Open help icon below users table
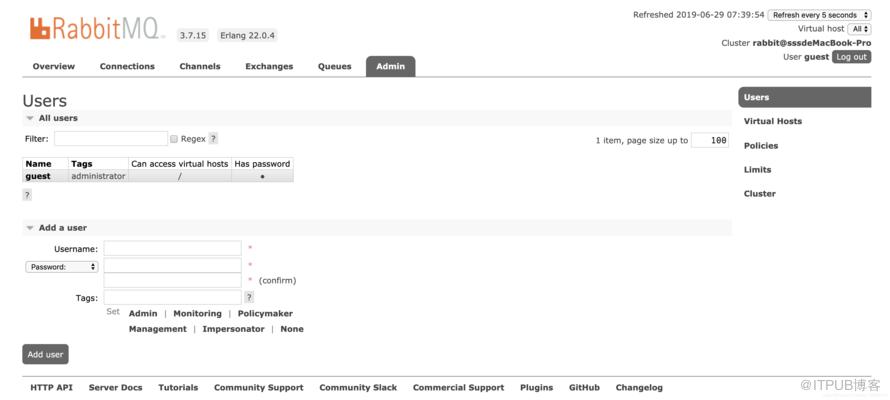This screenshot has width=890, height=400. point(27,195)
